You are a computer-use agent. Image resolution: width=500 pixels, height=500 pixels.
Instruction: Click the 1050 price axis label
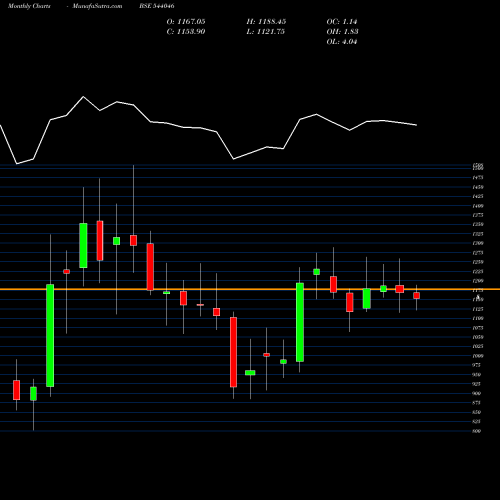click(x=478, y=337)
